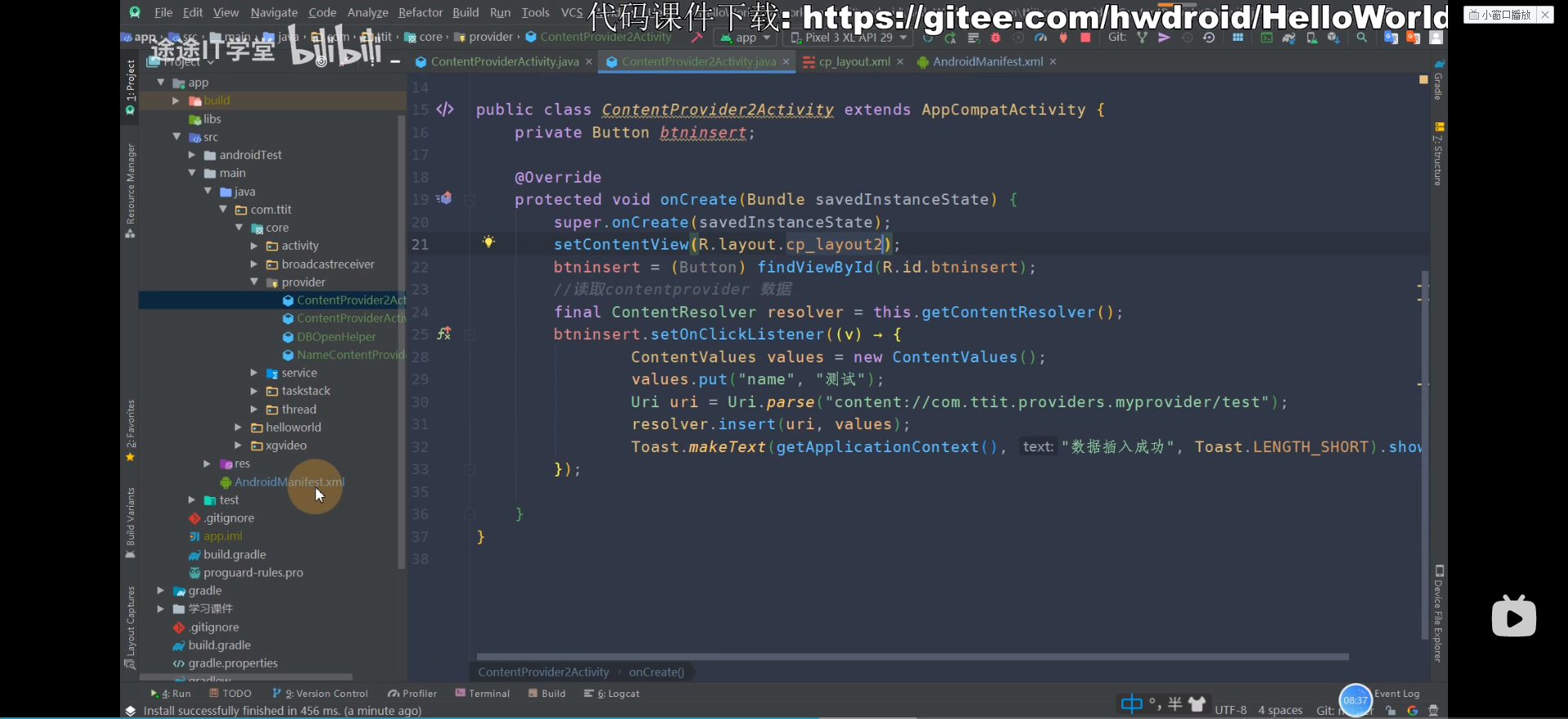Open the app run configuration dropdown
This screenshot has width=1568, height=719.
pos(746,38)
